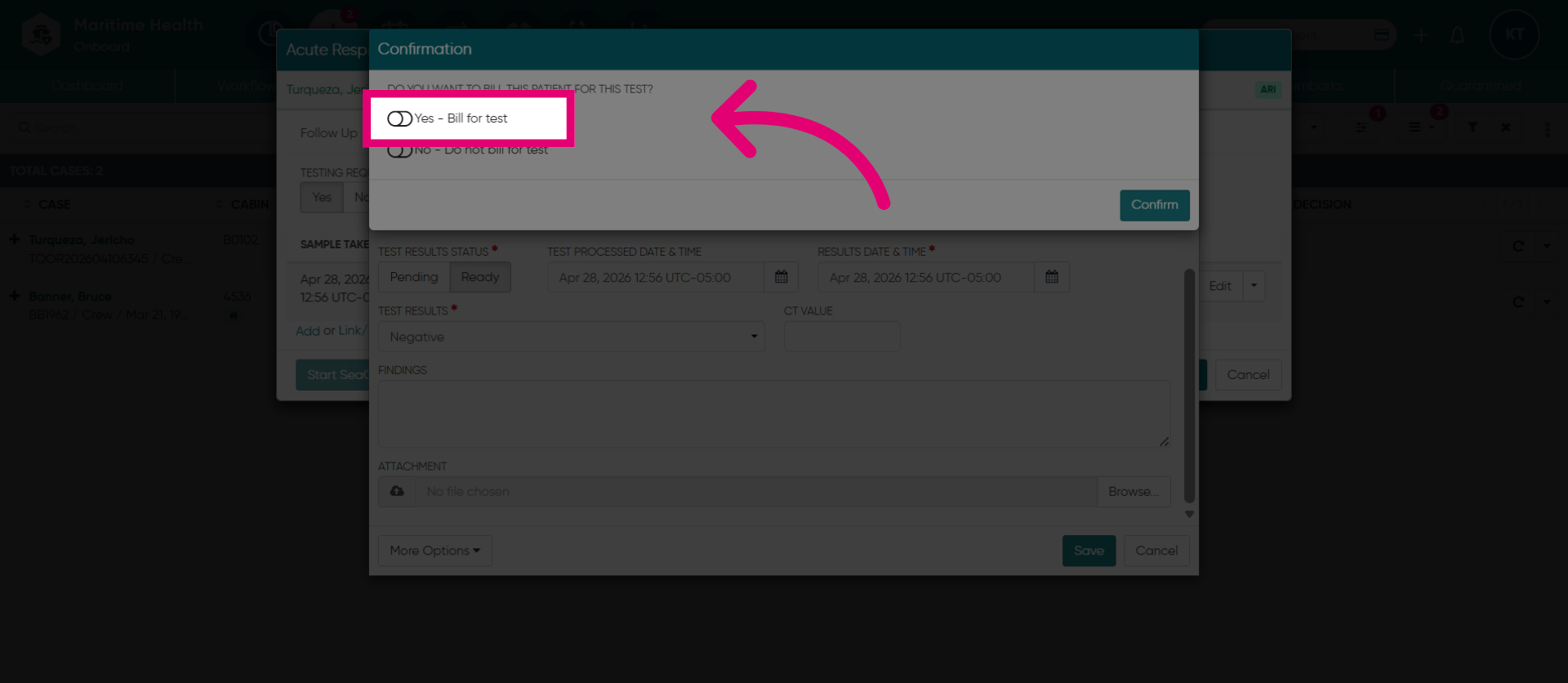Click refresh icon on Banner row

click(1518, 302)
